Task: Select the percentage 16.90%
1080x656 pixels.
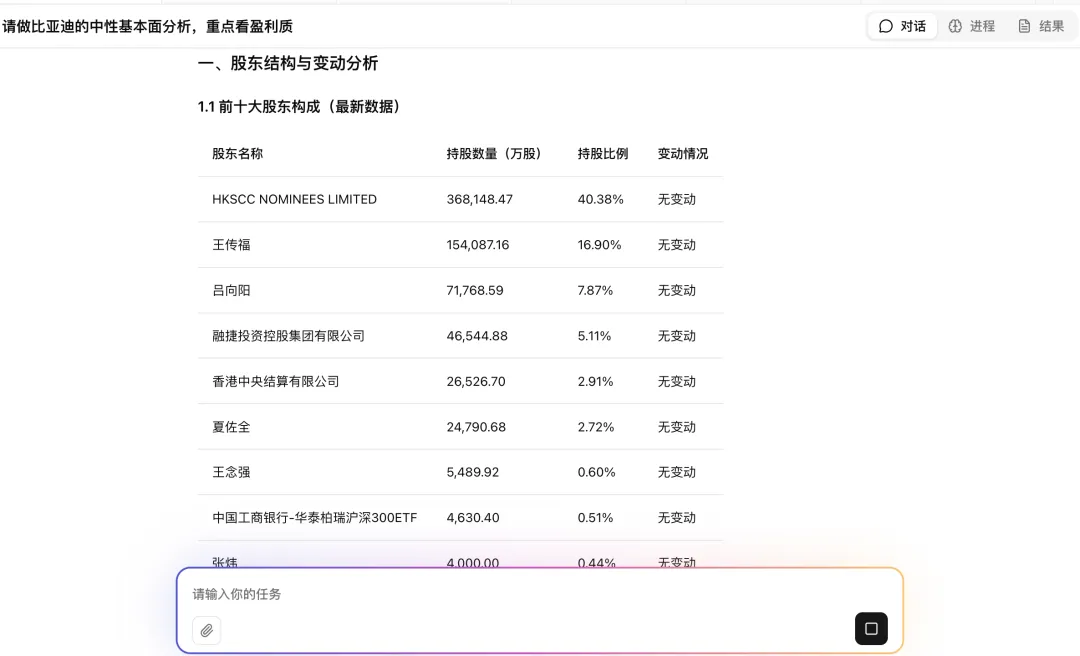Action: (599, 245)
